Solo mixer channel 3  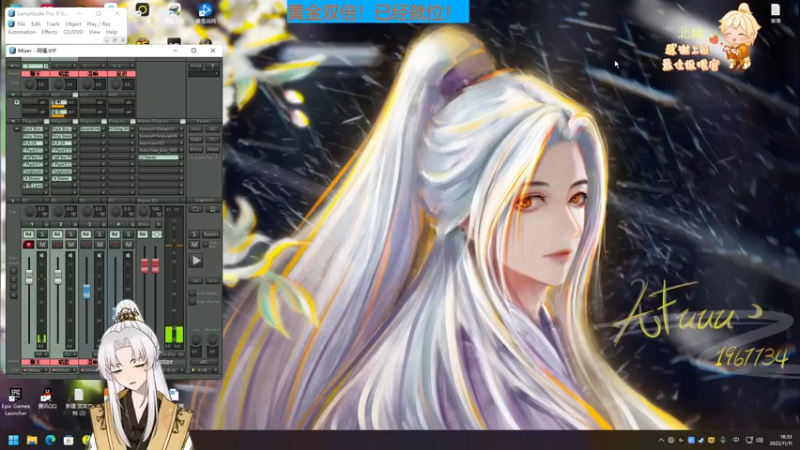[99, 234]
